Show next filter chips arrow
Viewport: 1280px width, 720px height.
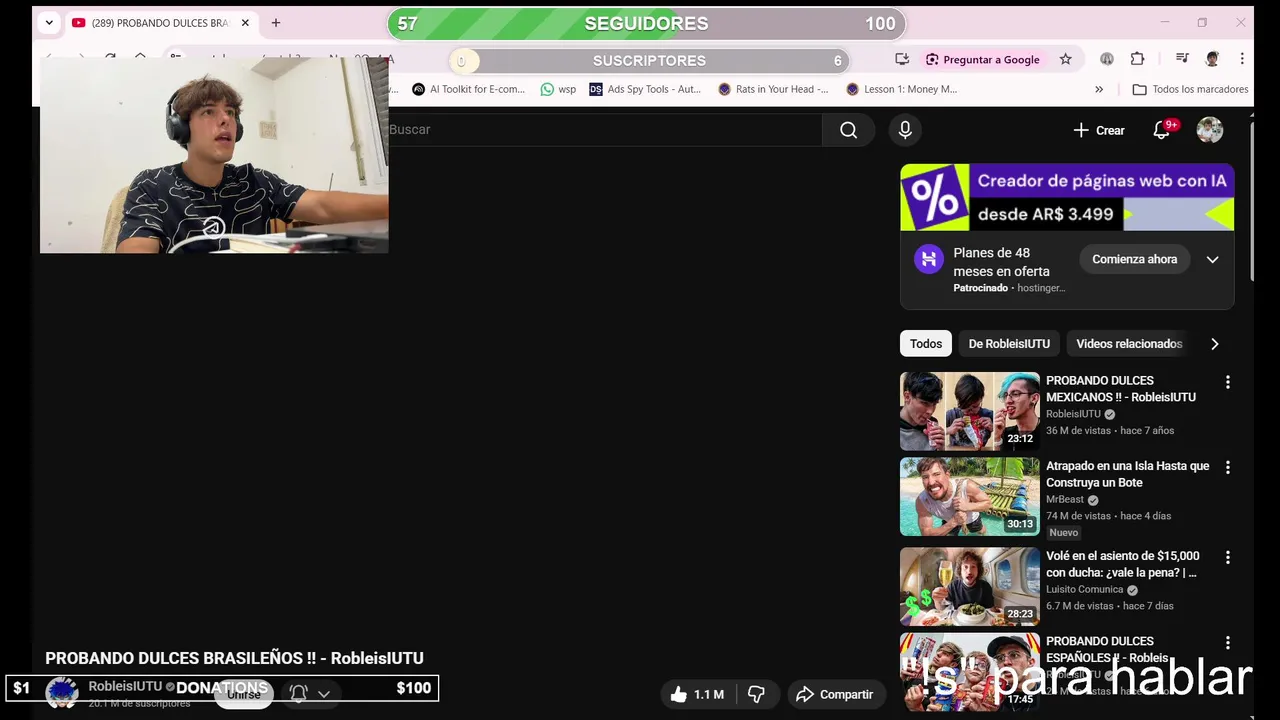tap(1214, 344)
